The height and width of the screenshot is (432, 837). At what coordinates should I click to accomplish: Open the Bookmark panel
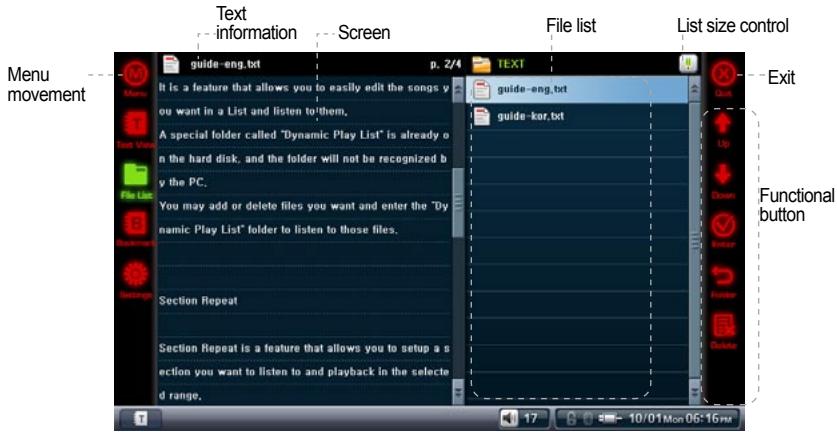click(136, 224)
